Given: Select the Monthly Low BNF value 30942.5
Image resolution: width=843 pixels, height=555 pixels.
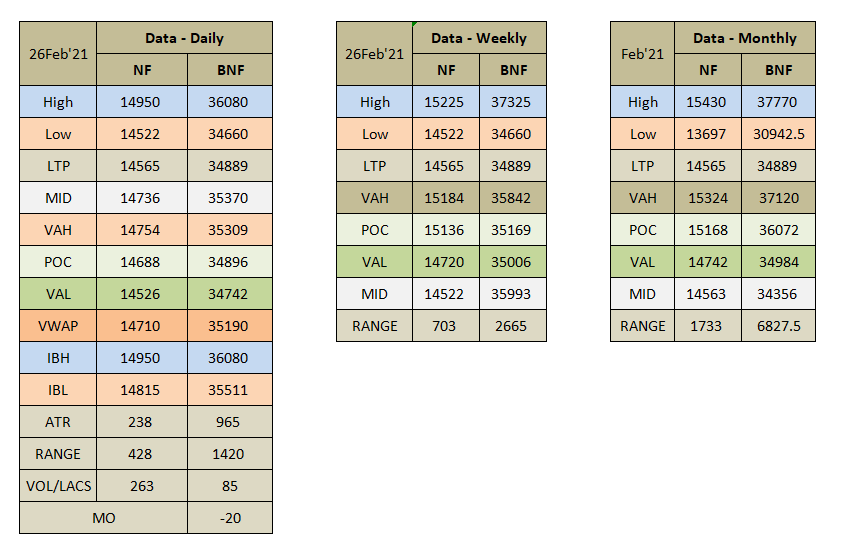Looking at the screenshot, I should pyautogui.click(x=778, y=134).
